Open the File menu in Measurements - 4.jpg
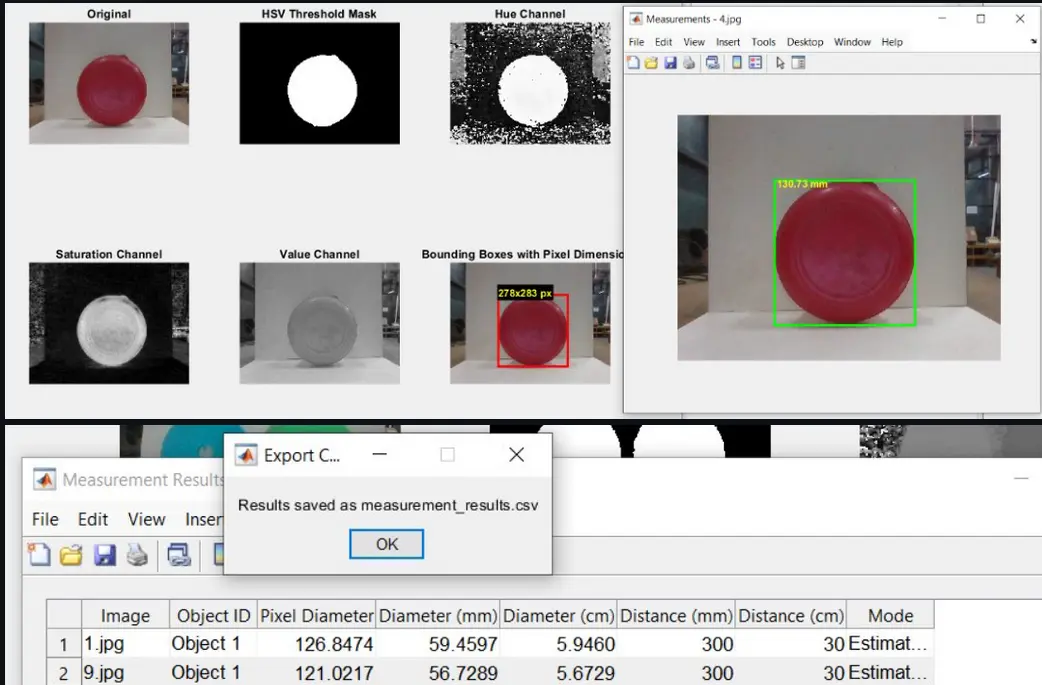This screenshot has height=685, width=1042. click(637, 42)
